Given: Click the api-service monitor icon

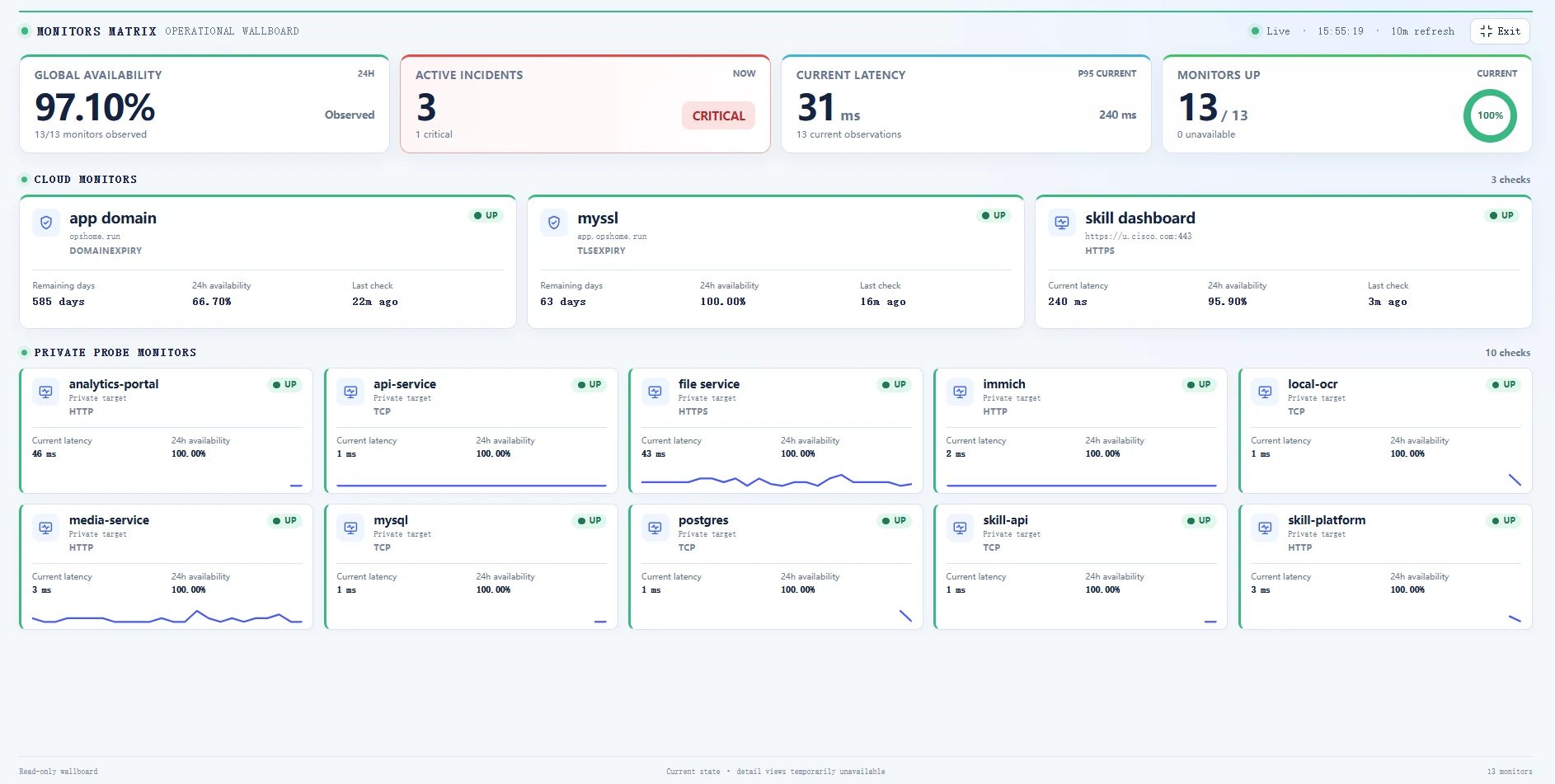Looking at the screenshot, I should (x=350, y=392).
